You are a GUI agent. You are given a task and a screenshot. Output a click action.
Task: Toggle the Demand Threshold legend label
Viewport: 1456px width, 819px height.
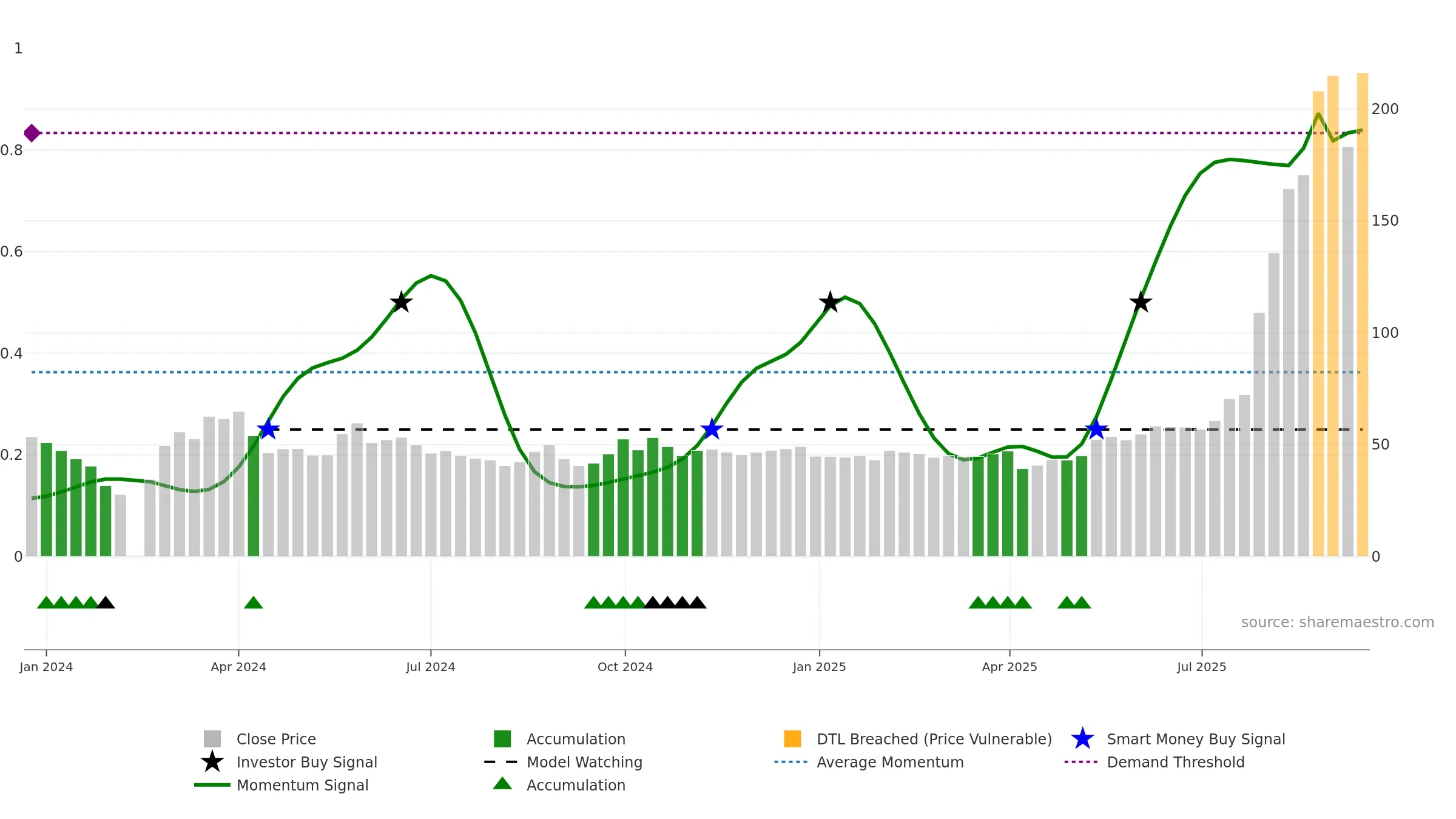click(1176, 762)
